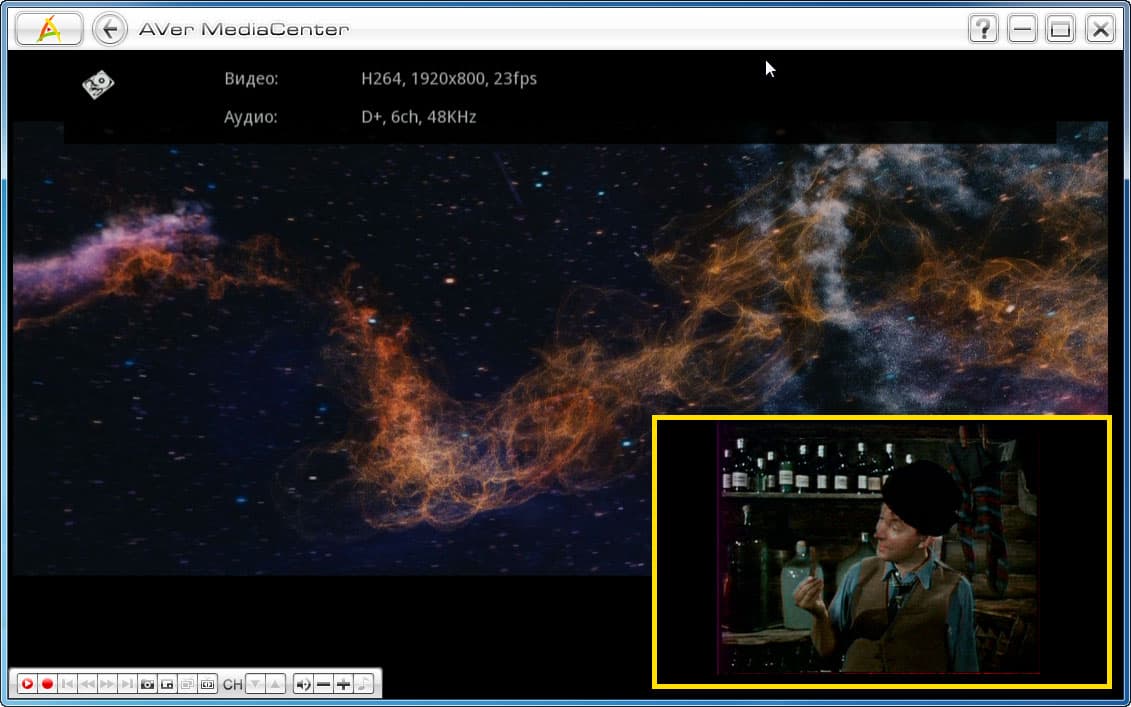Click the music note audio mode icon
1131x707 pixels.
tap(364, 683)
